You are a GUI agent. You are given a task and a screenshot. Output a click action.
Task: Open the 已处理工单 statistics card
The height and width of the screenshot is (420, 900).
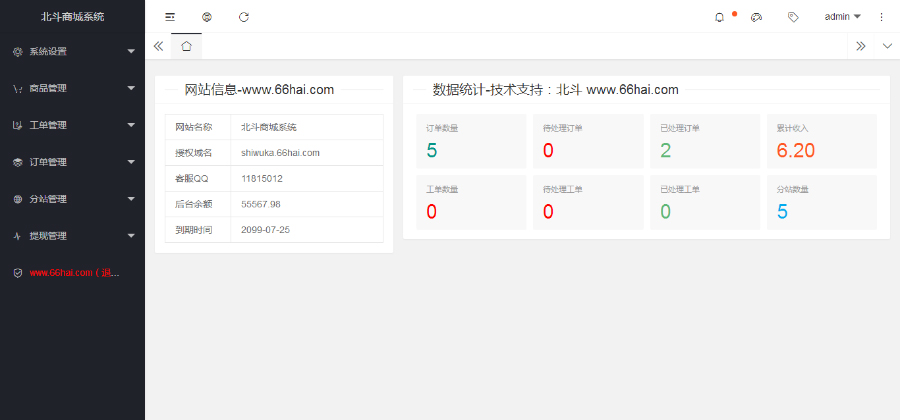[705, 203]
